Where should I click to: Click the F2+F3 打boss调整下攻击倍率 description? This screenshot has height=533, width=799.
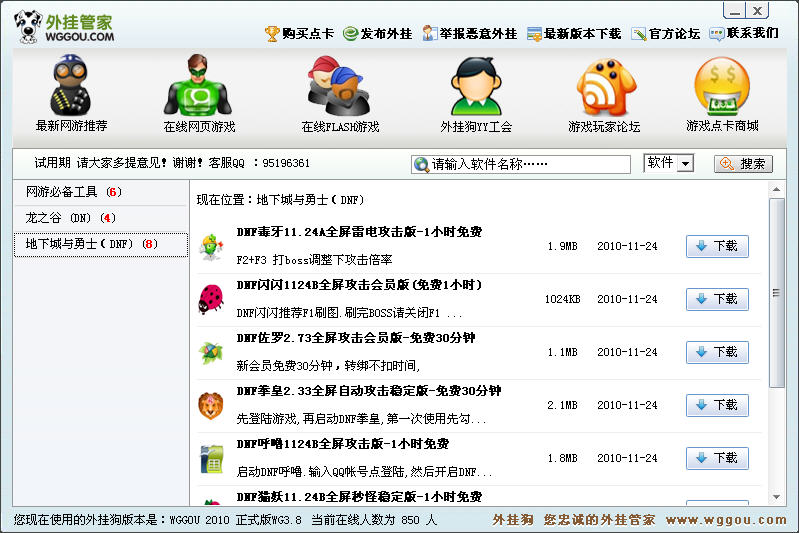tap(314, 260)
